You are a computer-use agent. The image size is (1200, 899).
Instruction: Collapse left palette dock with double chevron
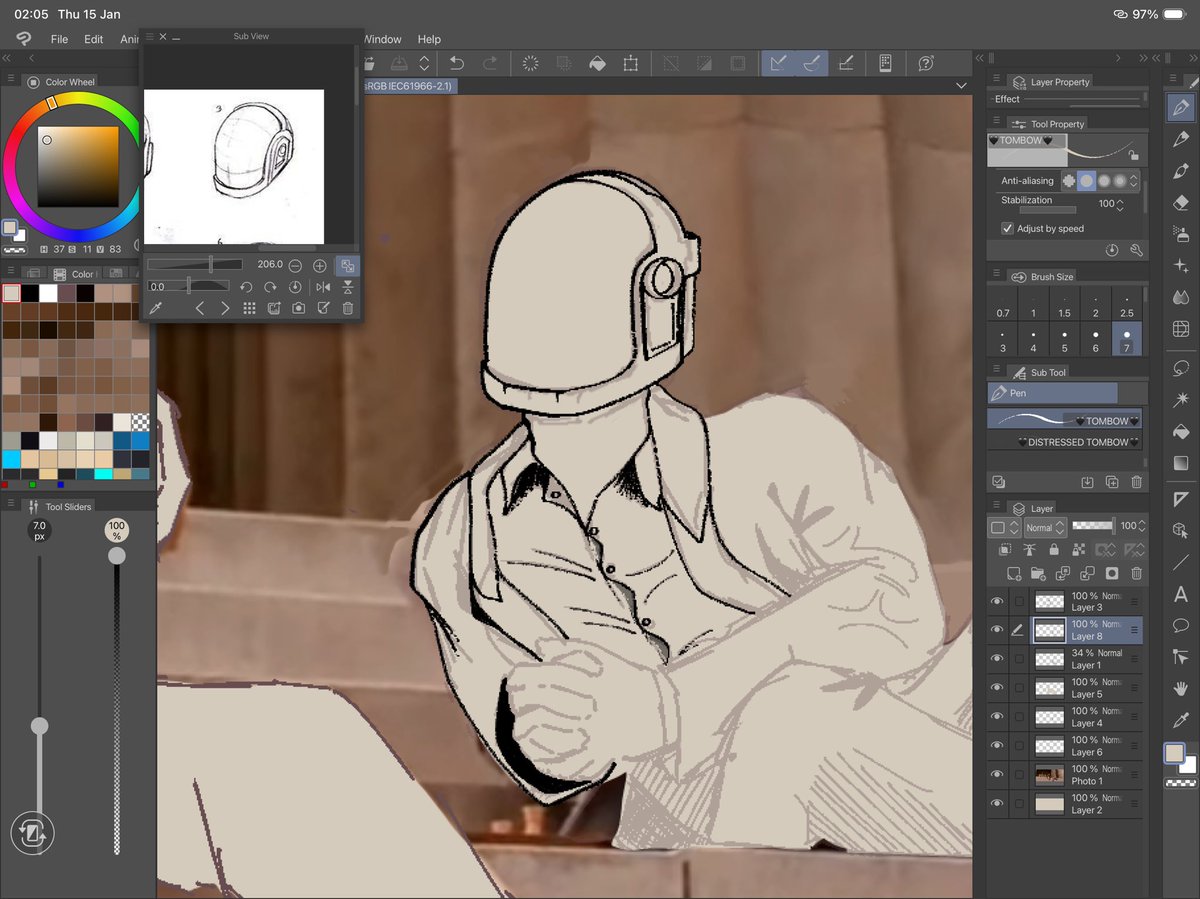(x=7, y=58)
